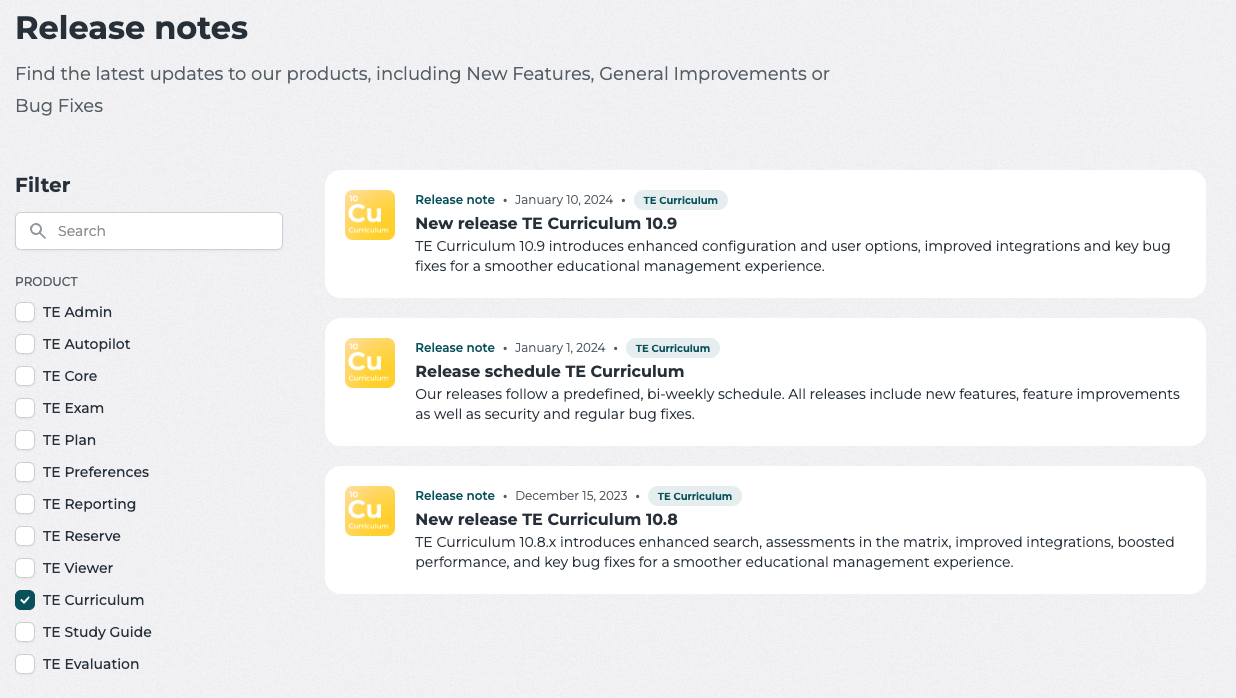Screen dimensions: 1236x698
Task: Click the date December 15, 2023
Action: 571,496
